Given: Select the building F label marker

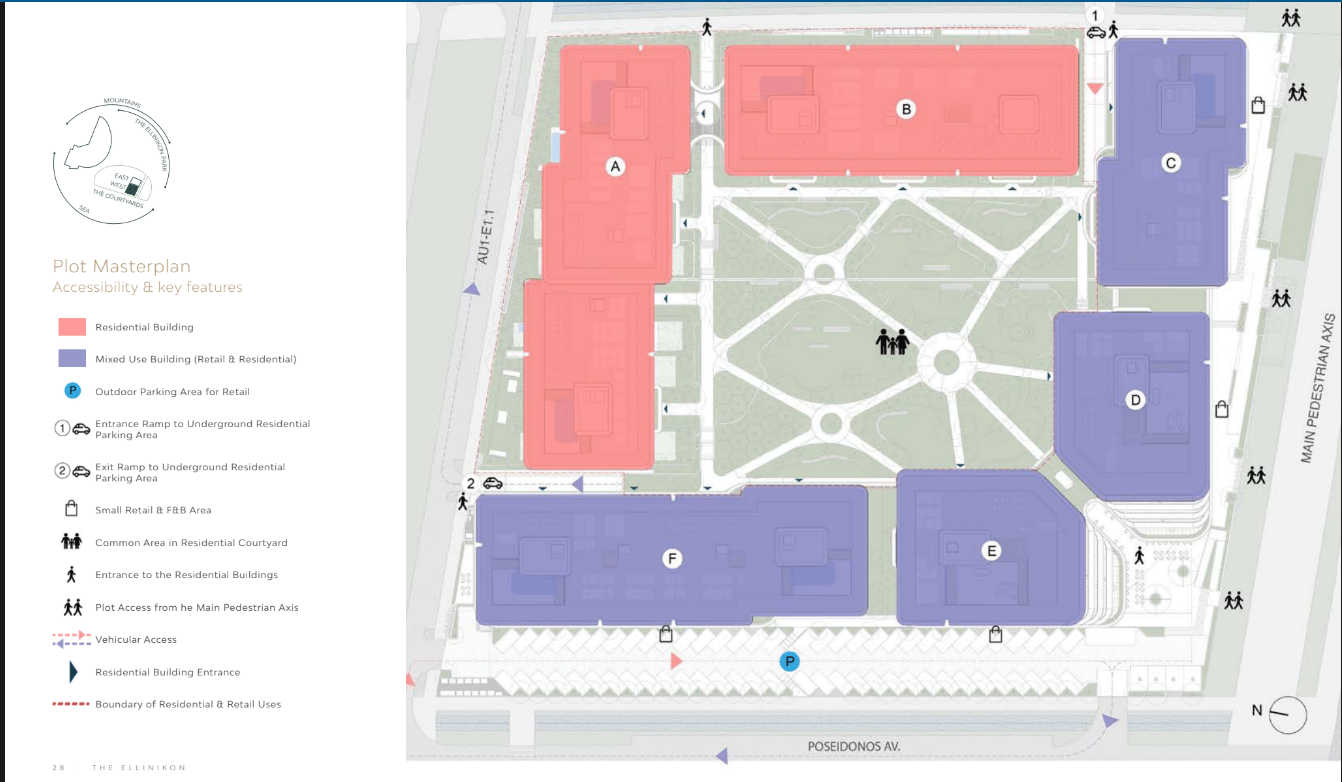Looking at the screenshot, I should (x=672, y=559).
